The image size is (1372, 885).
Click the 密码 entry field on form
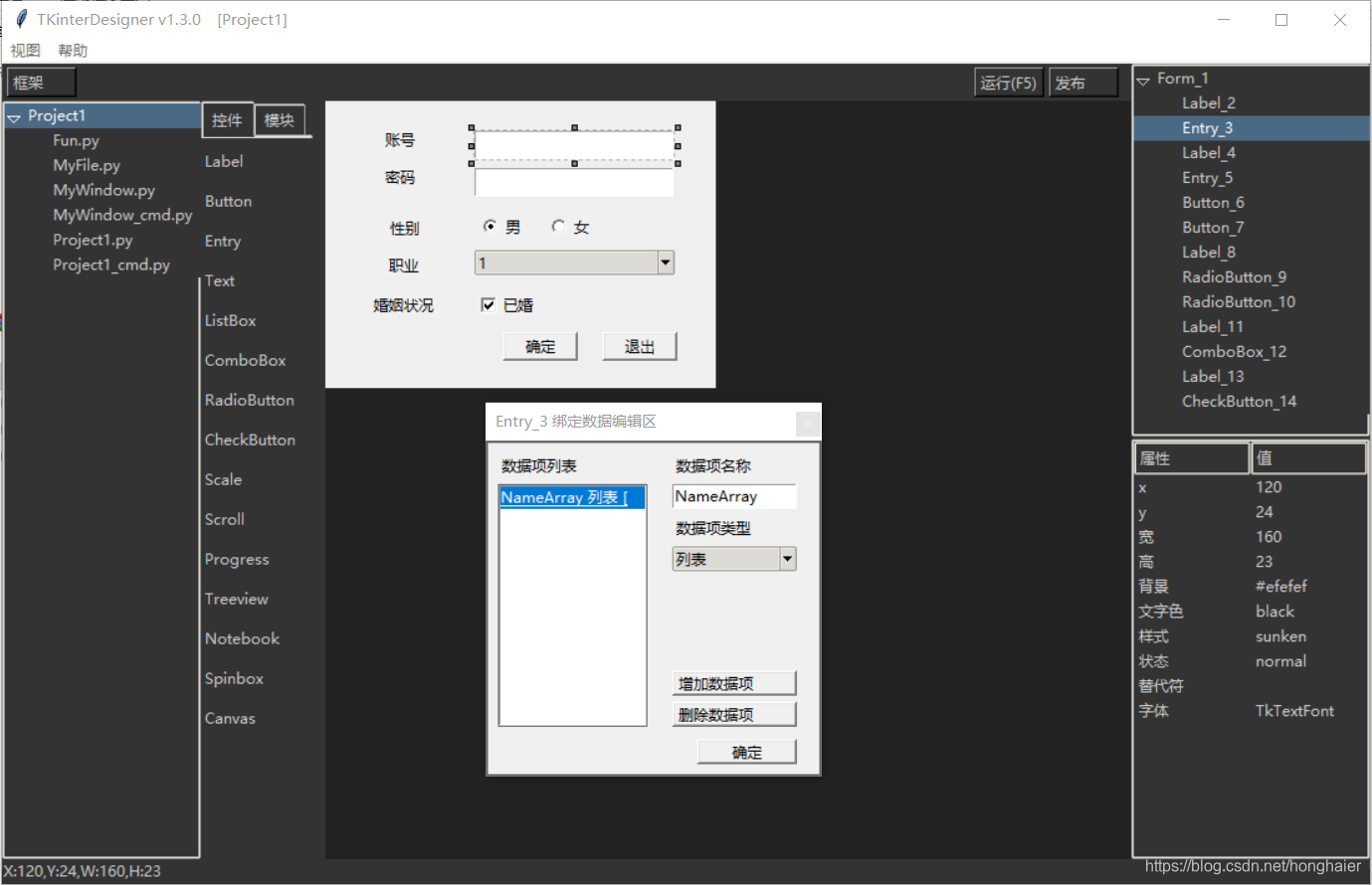(x=574, y=182)
